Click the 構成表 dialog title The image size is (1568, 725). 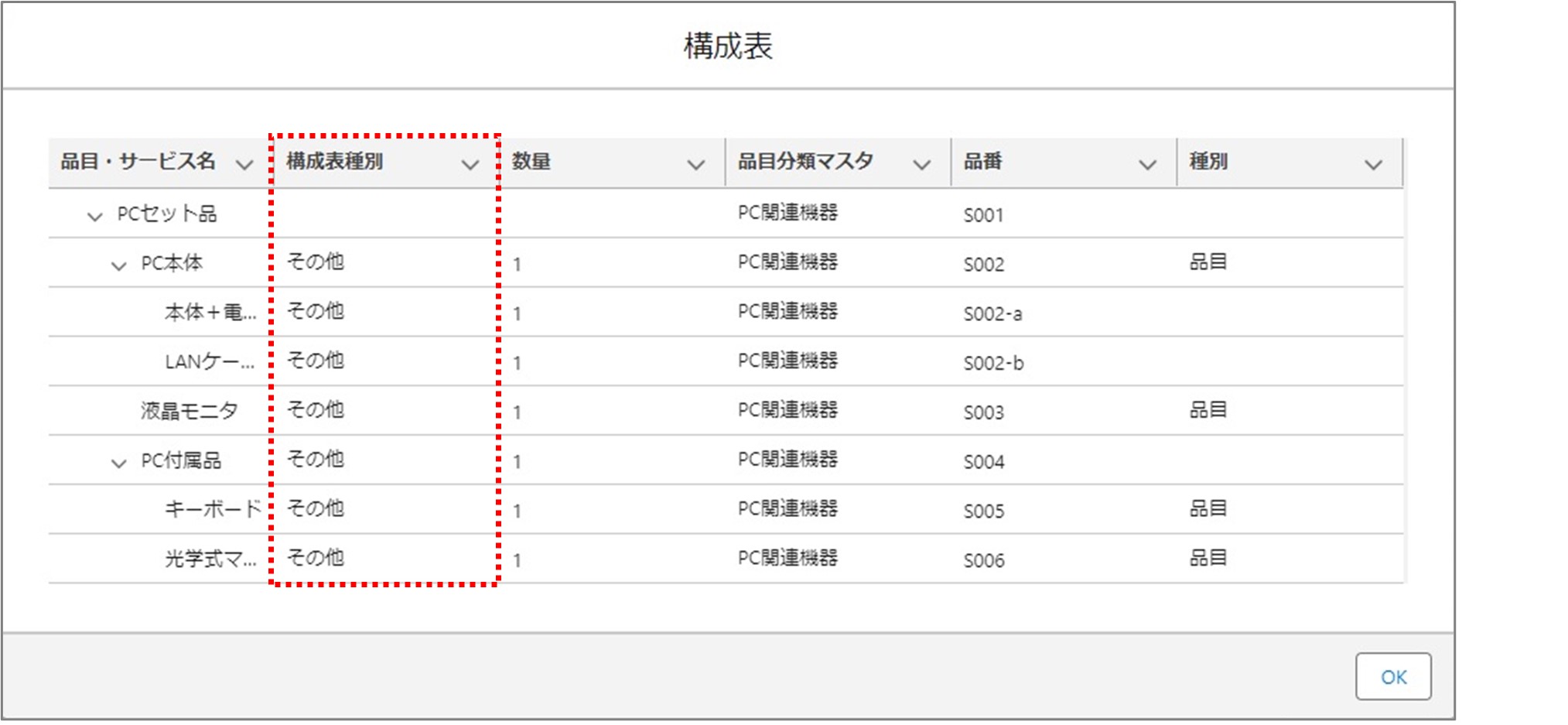coord(728,46)
